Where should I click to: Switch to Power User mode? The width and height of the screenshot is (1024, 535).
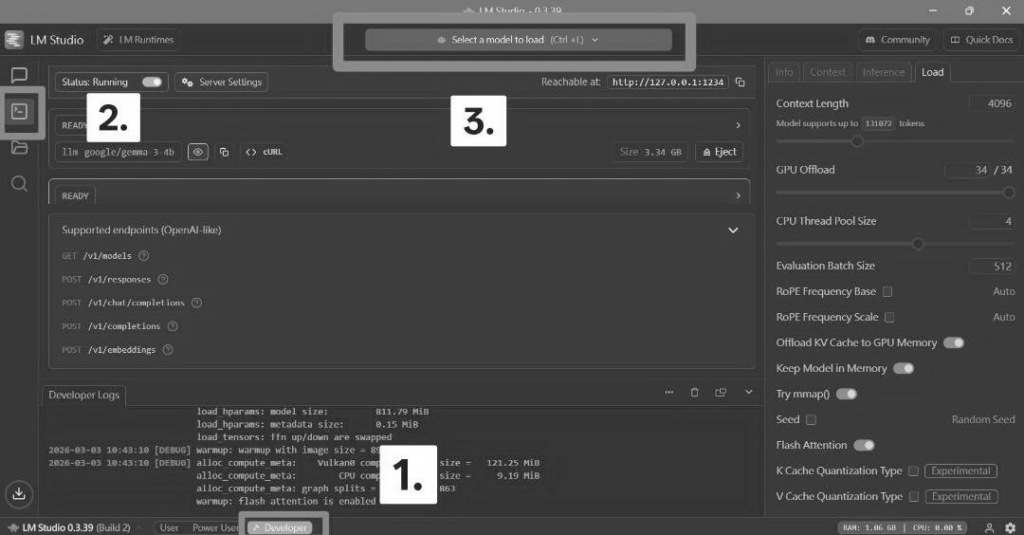tap(214, 528)
